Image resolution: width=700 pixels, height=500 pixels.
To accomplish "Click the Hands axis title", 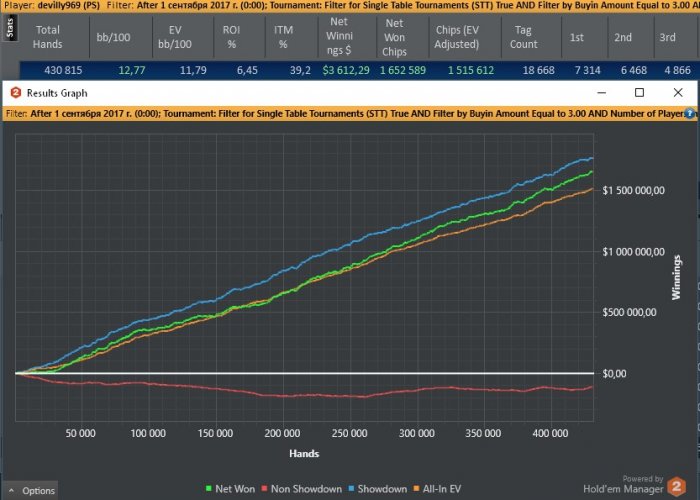I will 304,454.
